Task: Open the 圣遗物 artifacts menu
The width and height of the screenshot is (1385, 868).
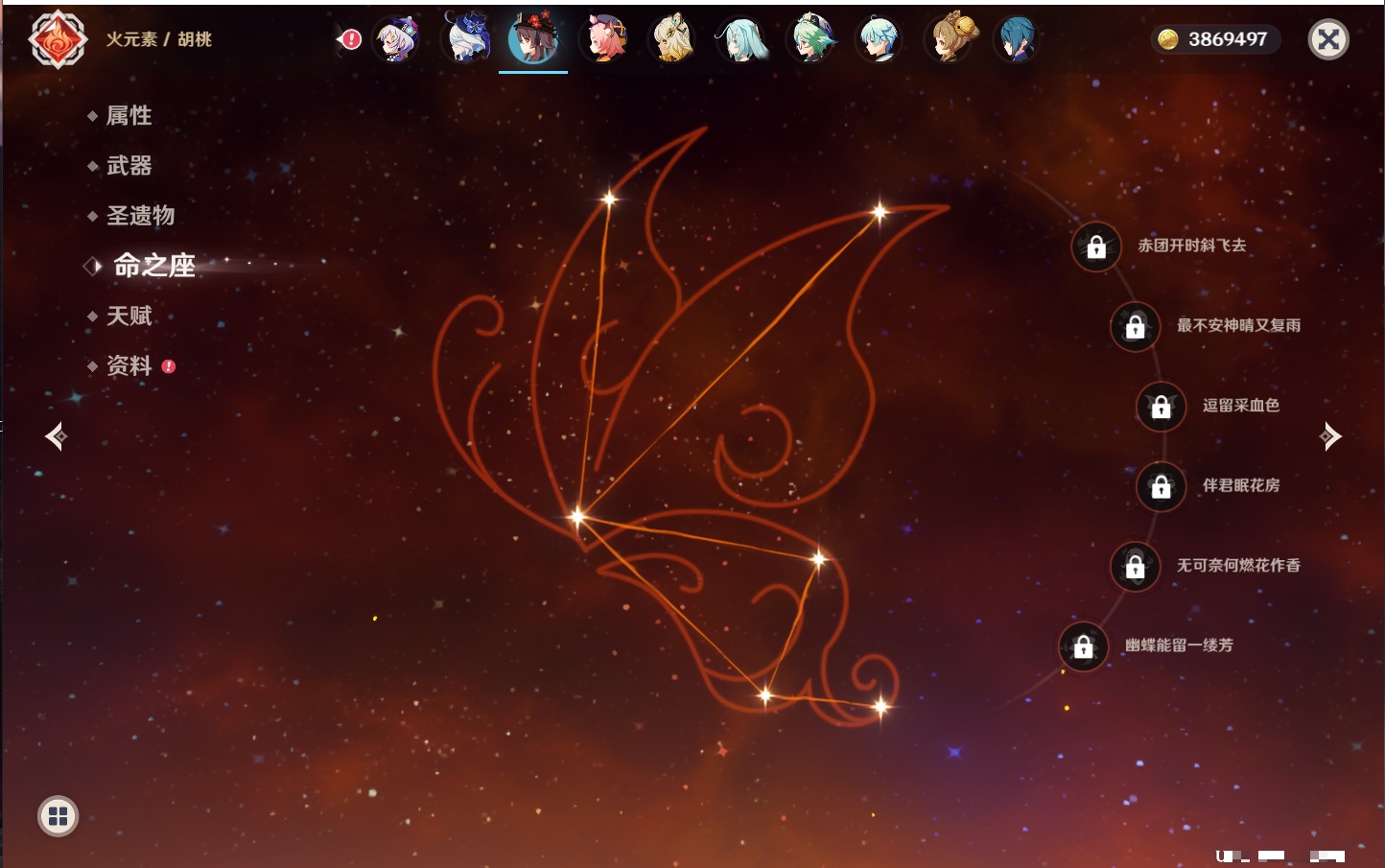Action: tap(140, 216)
